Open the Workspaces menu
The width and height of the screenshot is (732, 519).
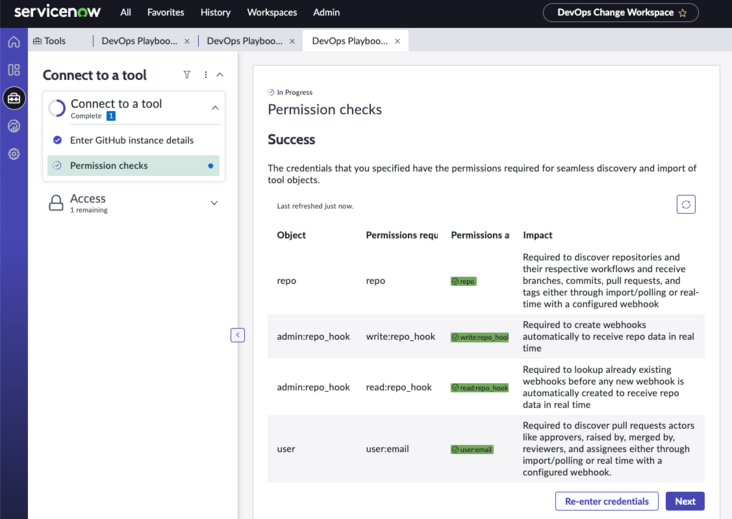pos(272,13)
